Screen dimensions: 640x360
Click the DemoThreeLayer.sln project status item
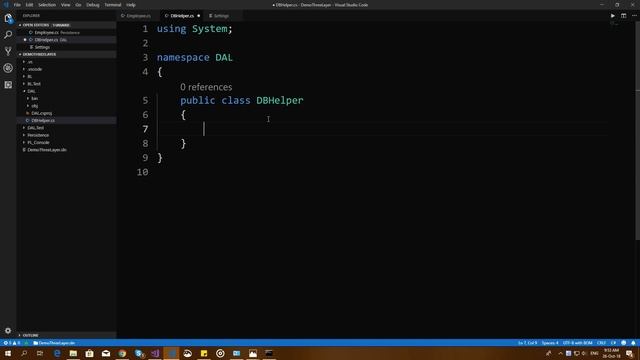click(x=54, y=343)
